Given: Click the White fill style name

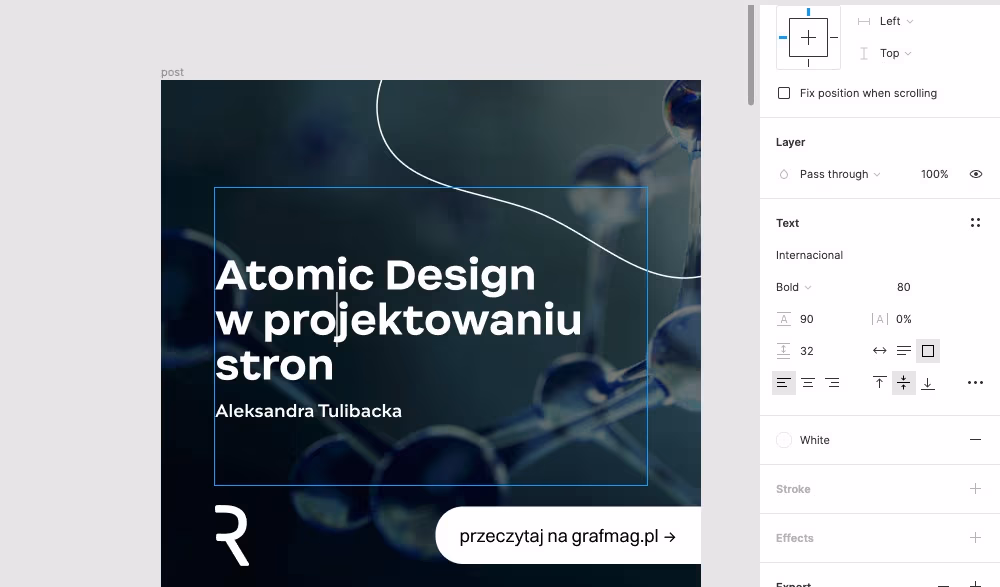Looking at the screenshot, I should tap(814, 440).
